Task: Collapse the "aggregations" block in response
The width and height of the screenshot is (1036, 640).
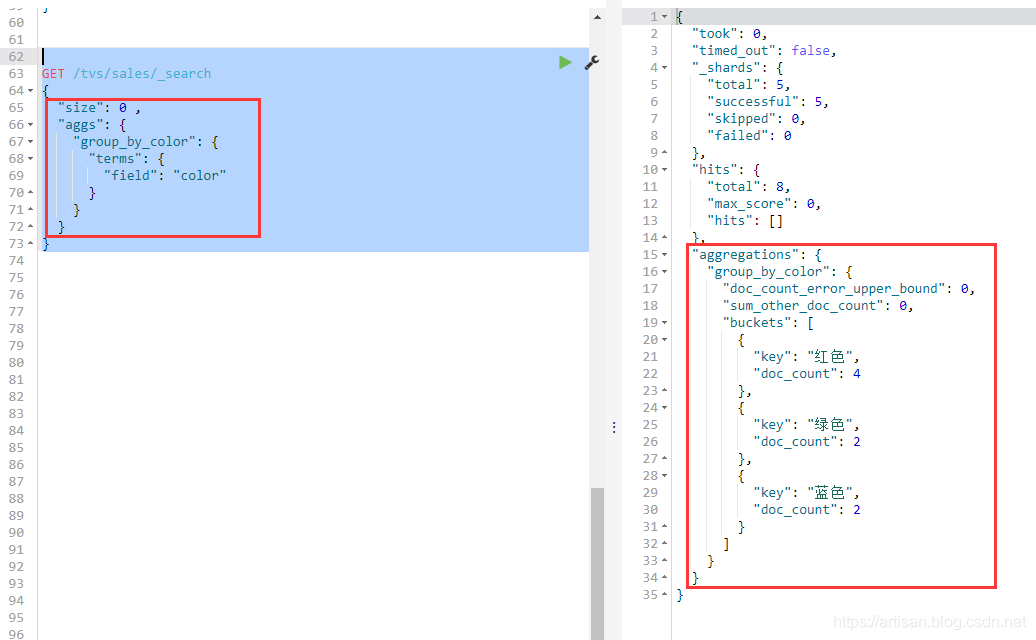Action: click(x=666, y=255)
